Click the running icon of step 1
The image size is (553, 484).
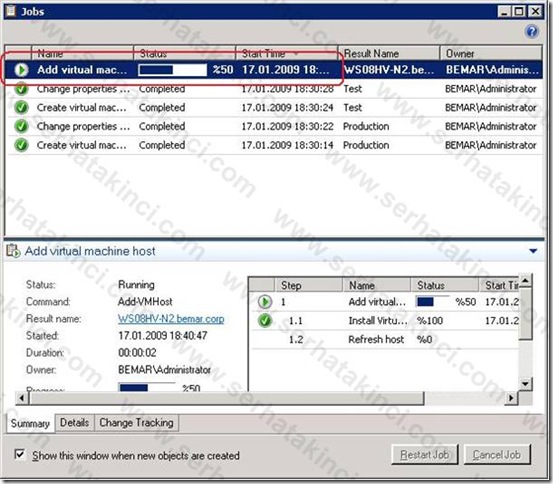tap(265, 302)
